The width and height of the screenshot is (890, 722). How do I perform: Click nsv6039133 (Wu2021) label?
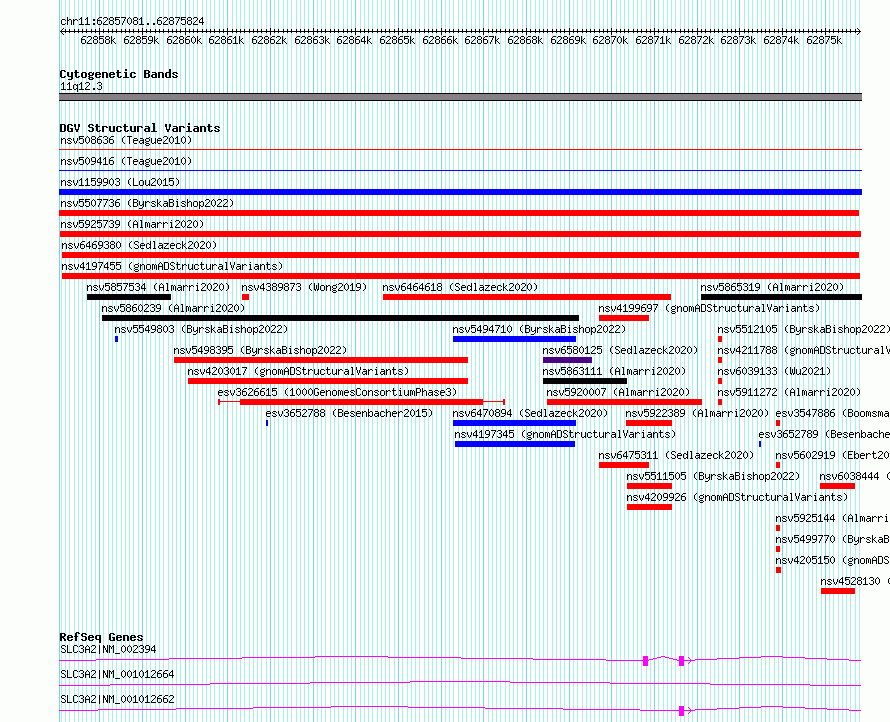pyautogui.click(x=774, y=371)
